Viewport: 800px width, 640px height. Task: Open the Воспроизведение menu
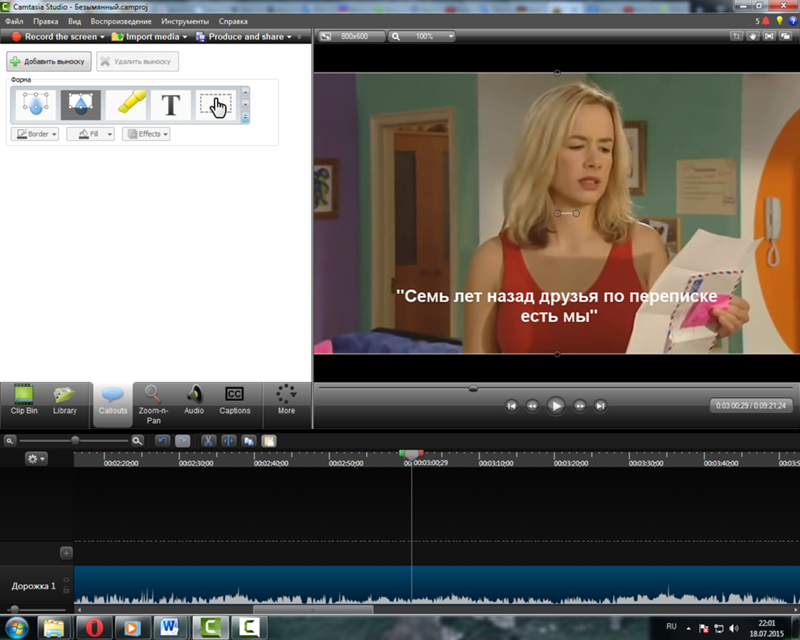[121, 21]
